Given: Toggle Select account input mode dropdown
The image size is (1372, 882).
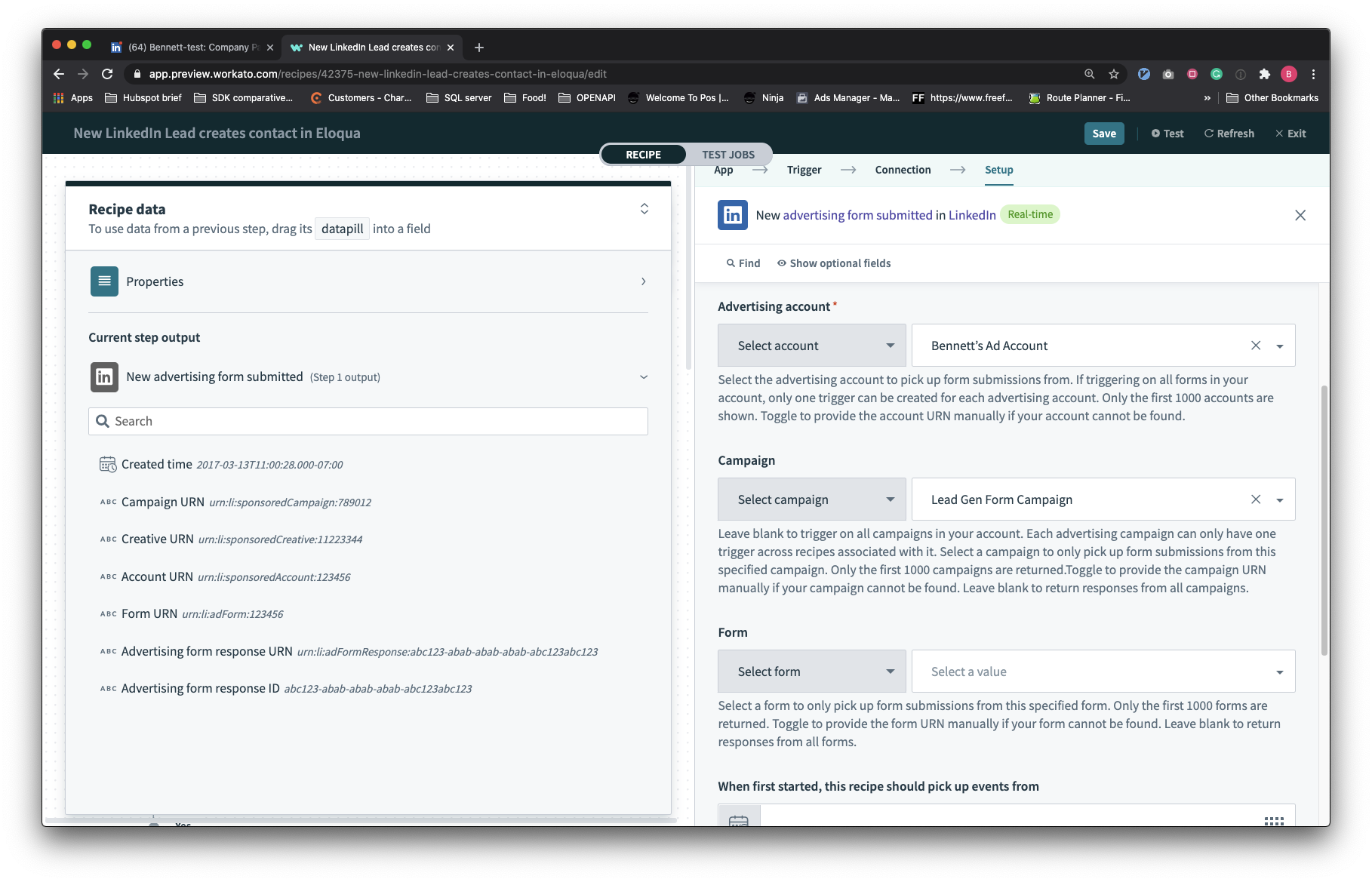Looking at the screenshot, I should 811,346.
